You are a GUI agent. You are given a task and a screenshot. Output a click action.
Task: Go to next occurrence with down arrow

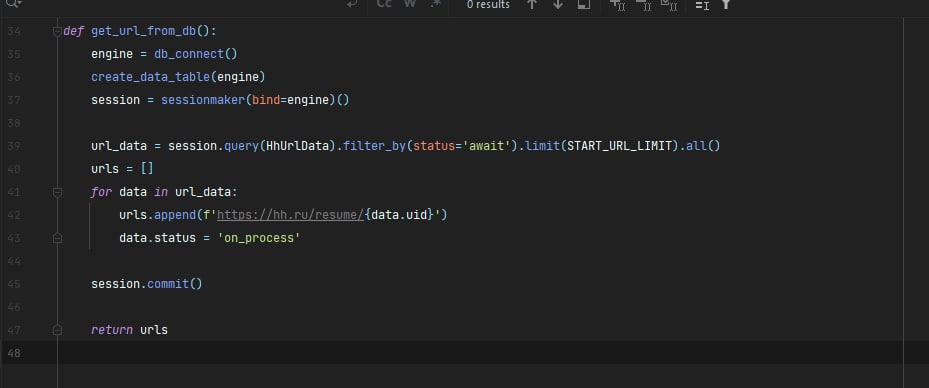coord(558,4)
